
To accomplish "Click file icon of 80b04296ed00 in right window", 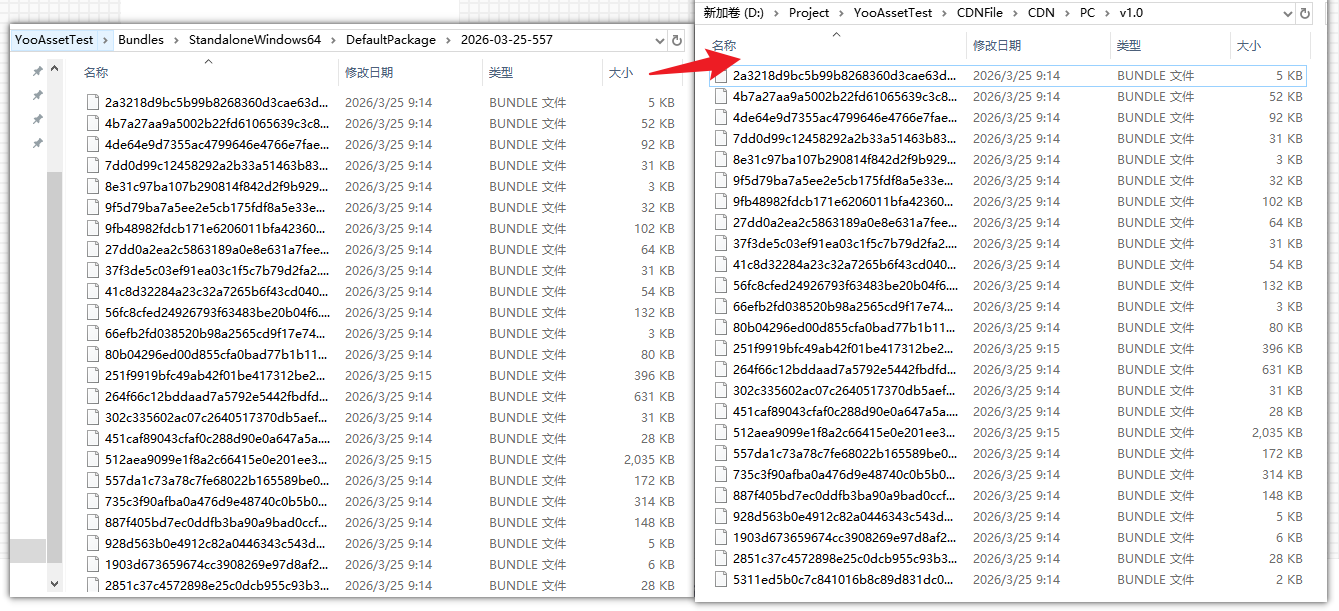I will pos(721,327).
